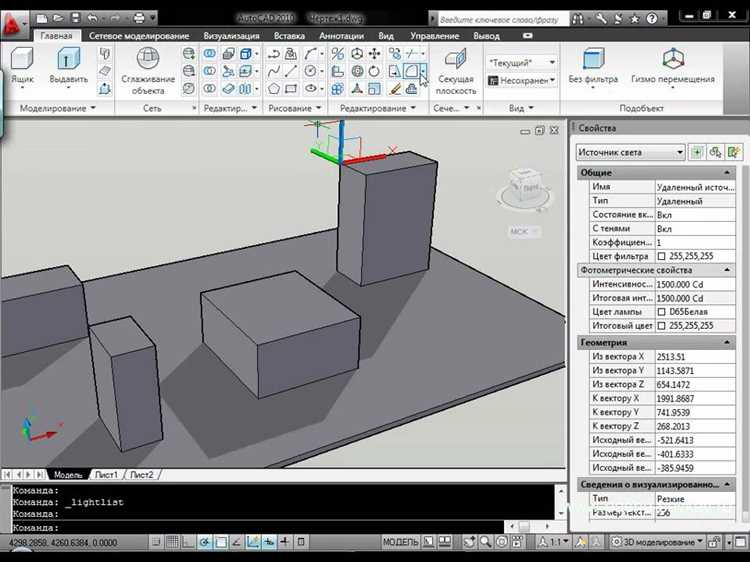The image size is (750, 562).
Task: Click the print icon in quick access toolbar
Action: 138,17
